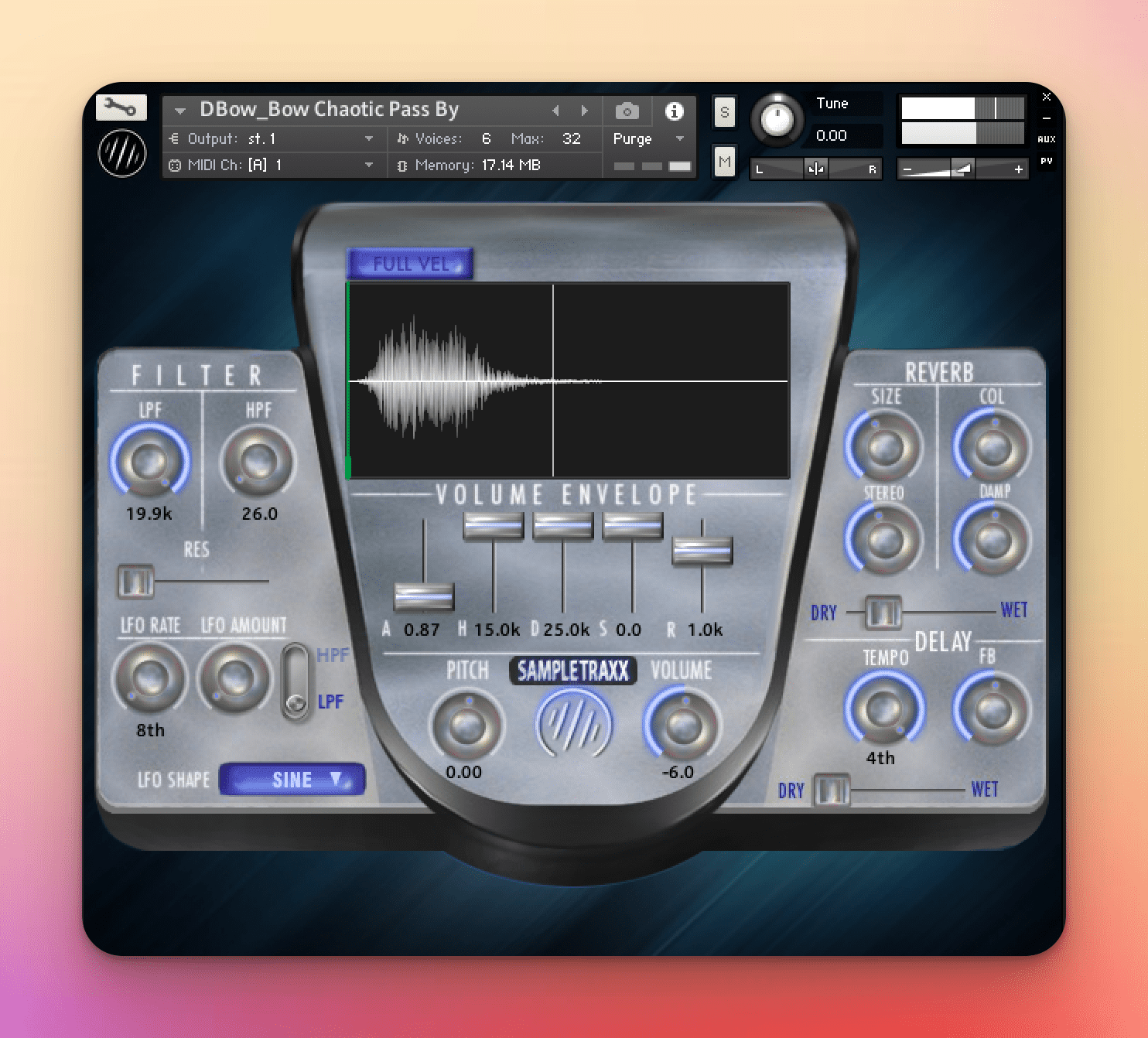Click the SampleTraxx round logo in header

tap(122, 152)
